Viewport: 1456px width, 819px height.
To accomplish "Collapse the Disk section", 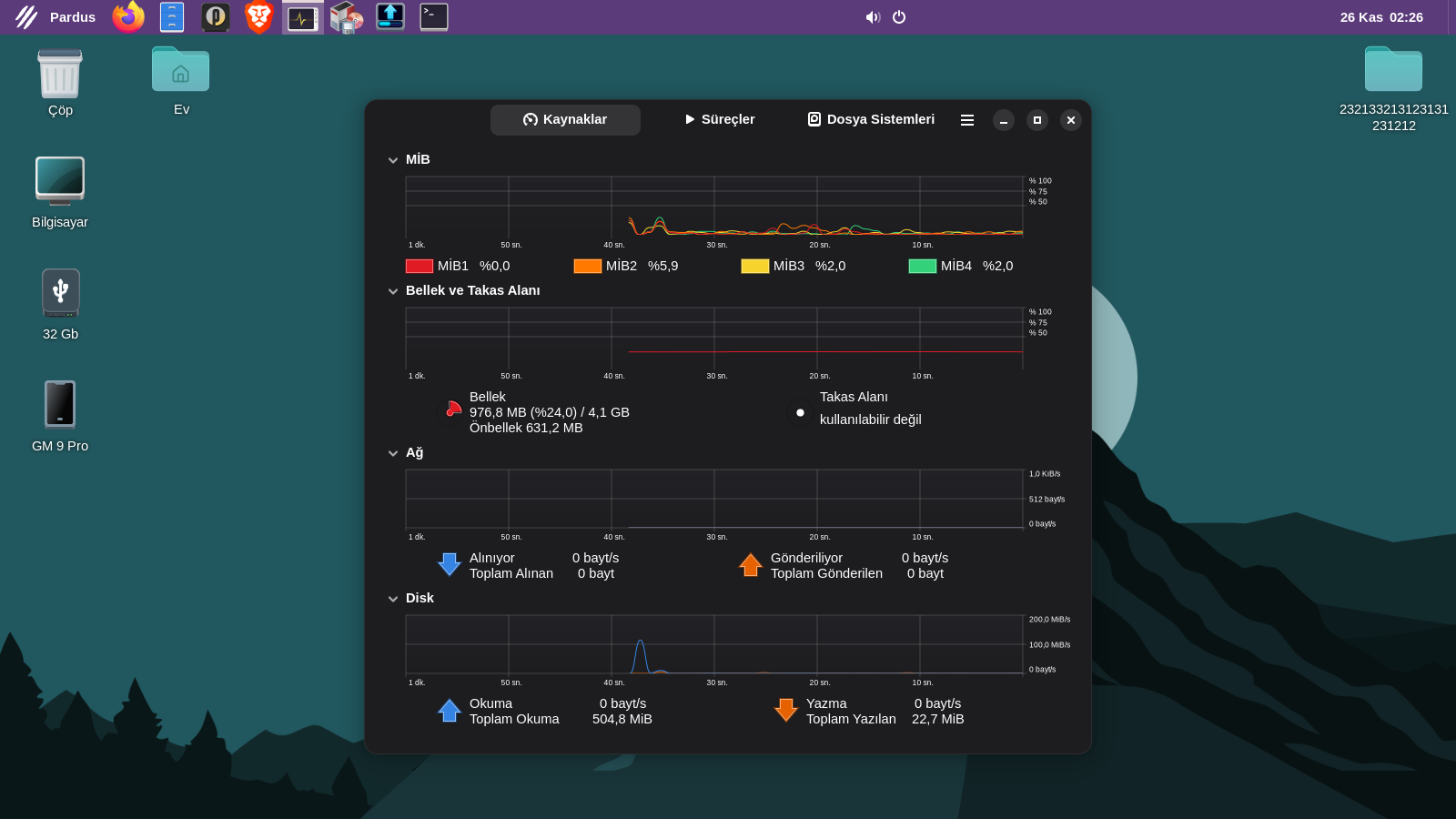I will pos(393,599).
